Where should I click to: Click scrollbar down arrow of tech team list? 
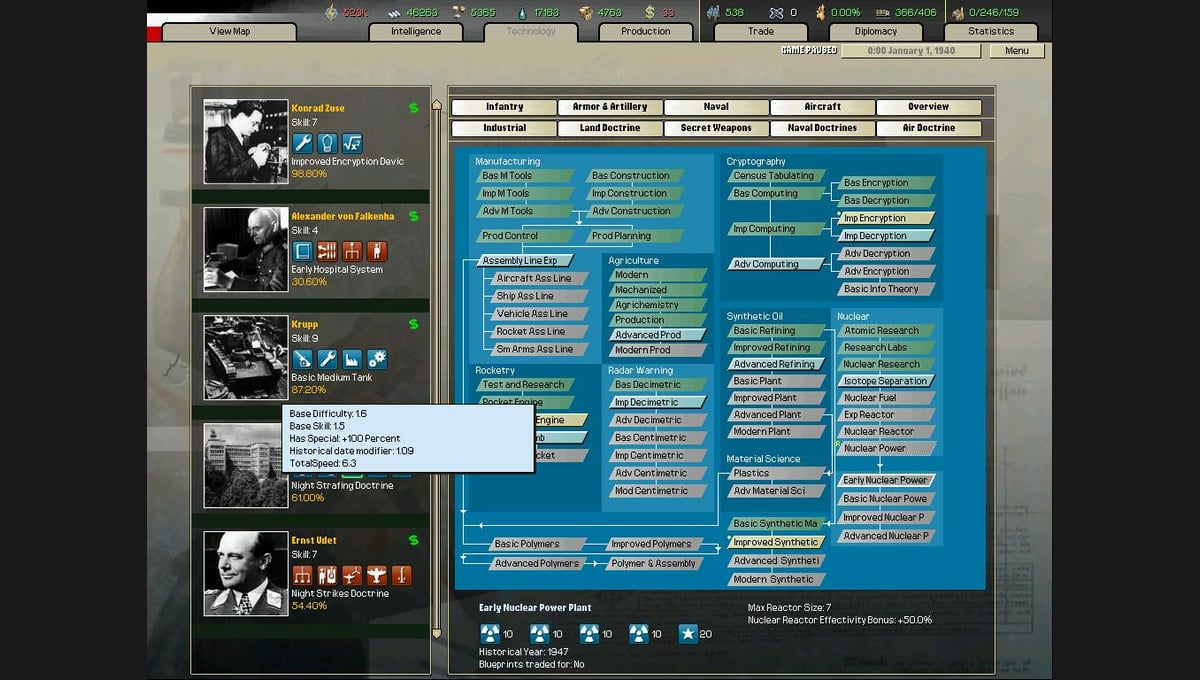(x=436, y=633)
